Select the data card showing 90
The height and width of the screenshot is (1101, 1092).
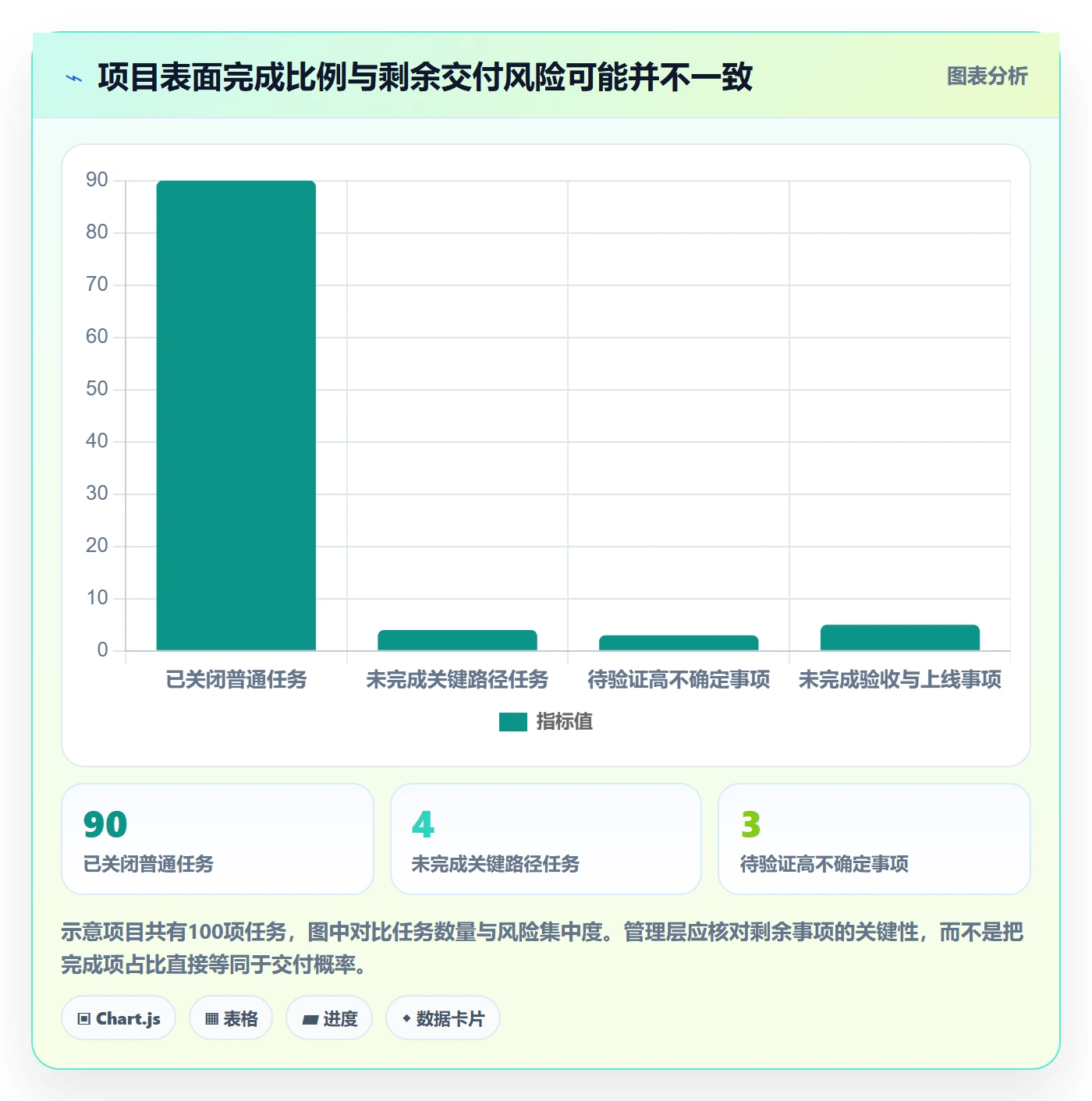point(218,839)
